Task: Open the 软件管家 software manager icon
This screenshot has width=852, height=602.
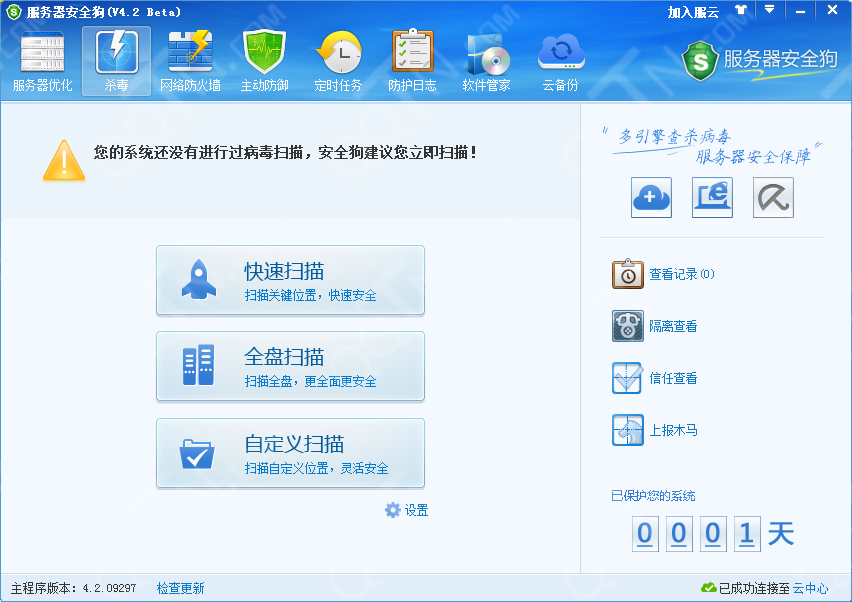Action: 486,62
